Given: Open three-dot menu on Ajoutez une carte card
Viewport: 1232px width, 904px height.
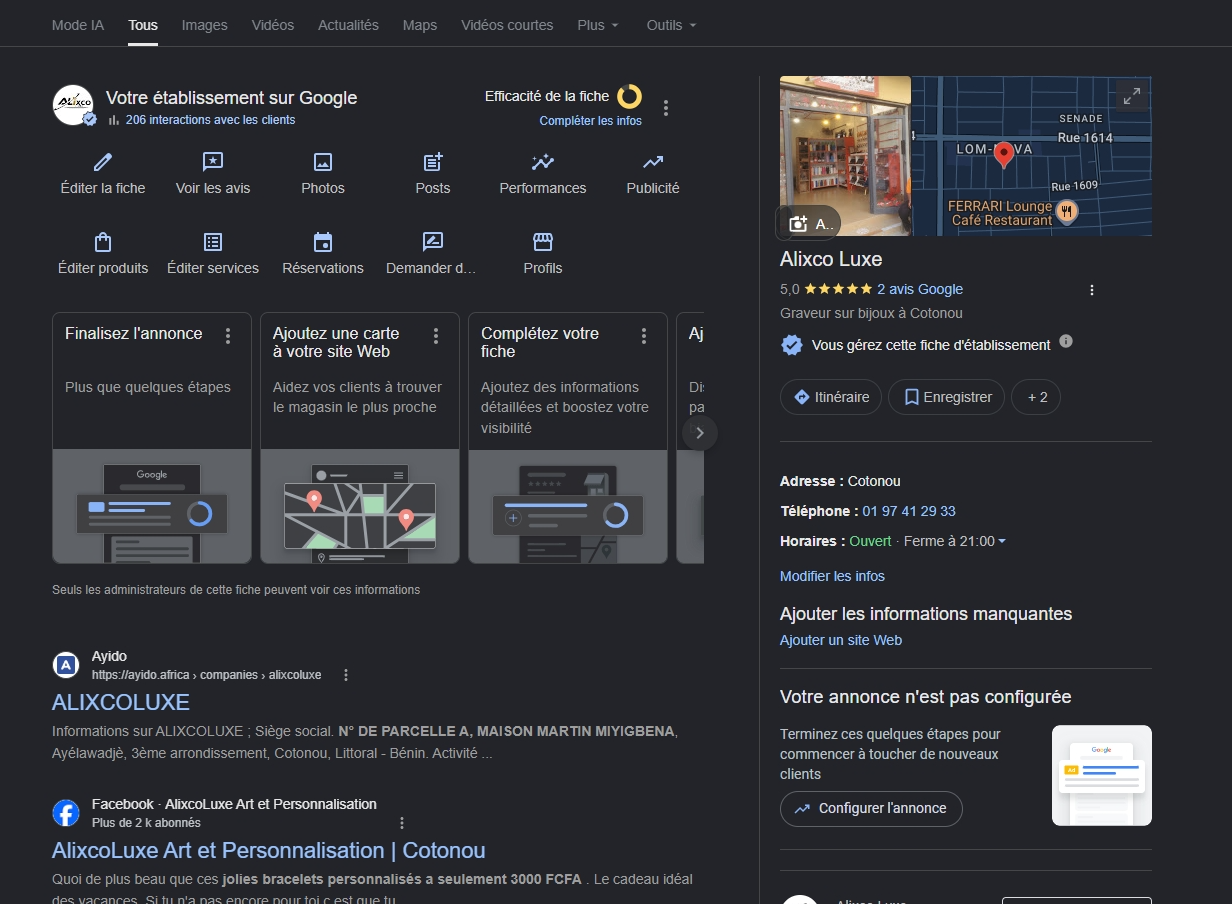Looking at the screenshot, I should point(436,336).
